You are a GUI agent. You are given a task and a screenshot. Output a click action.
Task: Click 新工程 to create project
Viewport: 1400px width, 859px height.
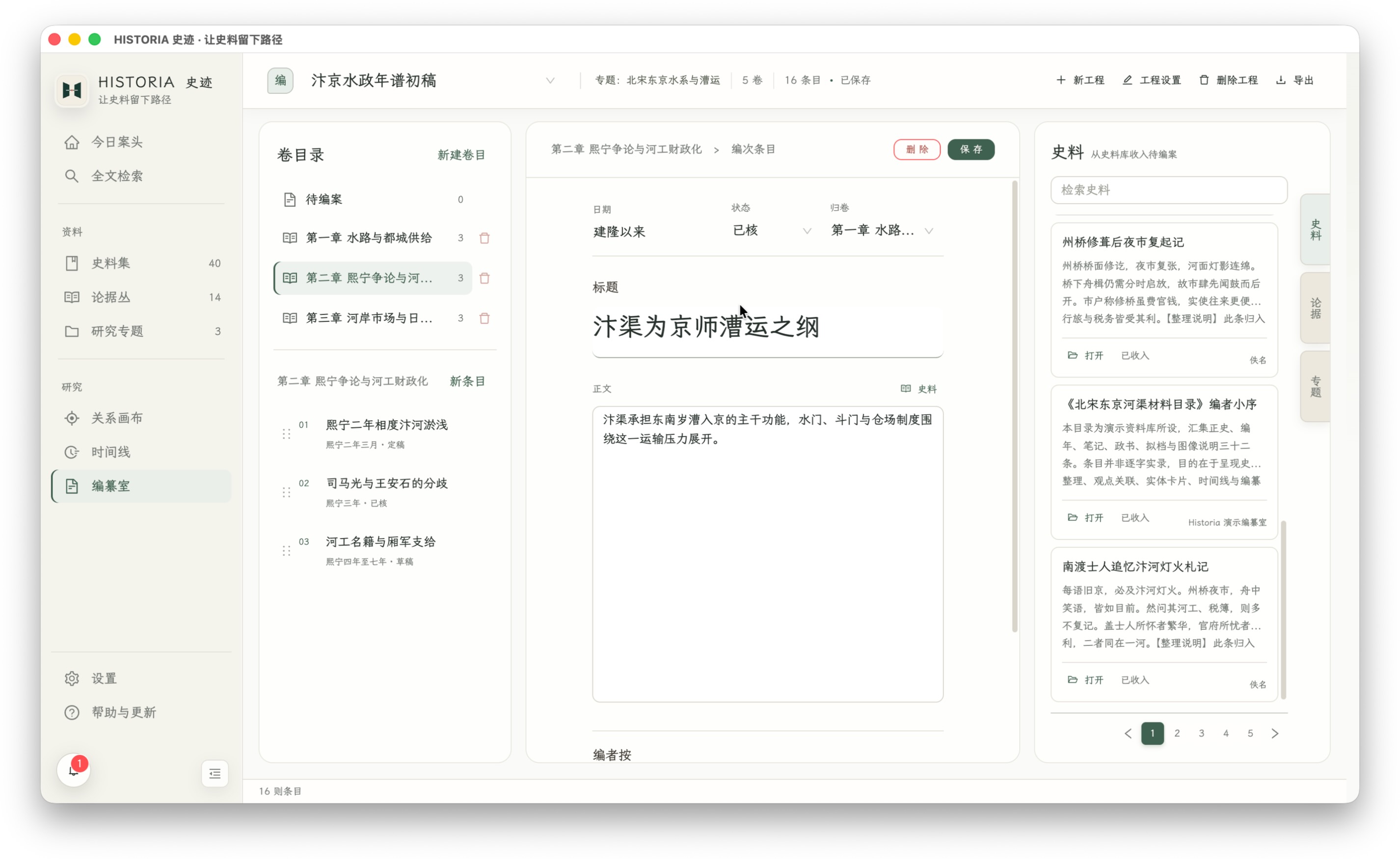[1080, 81]
